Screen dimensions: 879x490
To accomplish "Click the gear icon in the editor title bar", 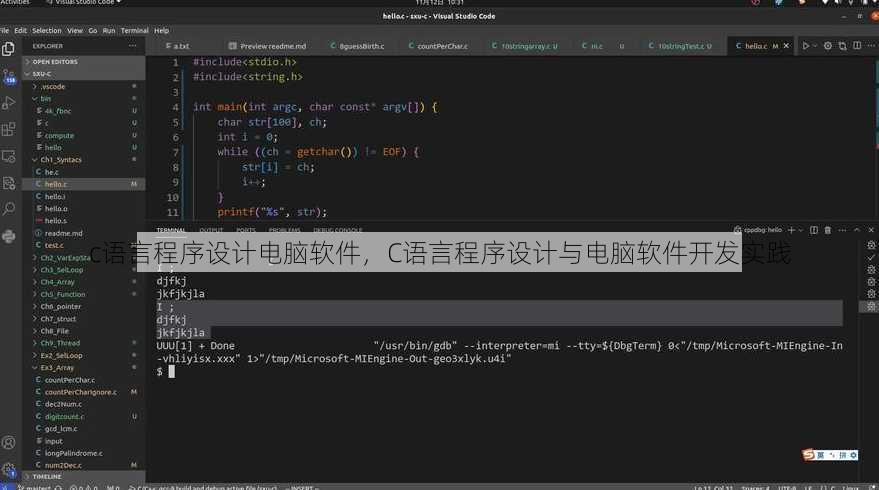I will tap(828, 46).
